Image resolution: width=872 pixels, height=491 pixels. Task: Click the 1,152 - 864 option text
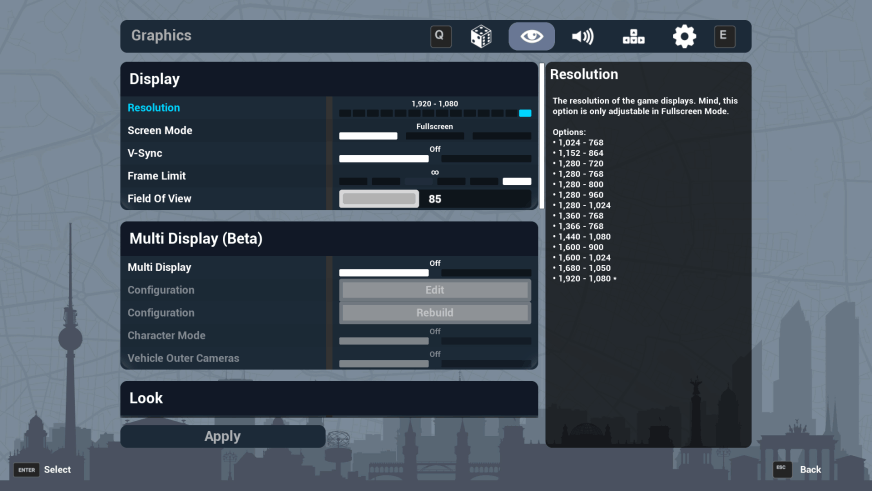581,153
